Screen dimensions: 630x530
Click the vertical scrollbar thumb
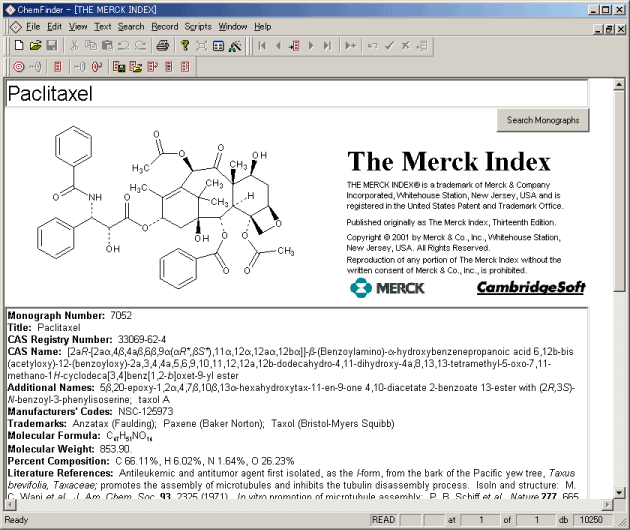click(x=619, y=192)
